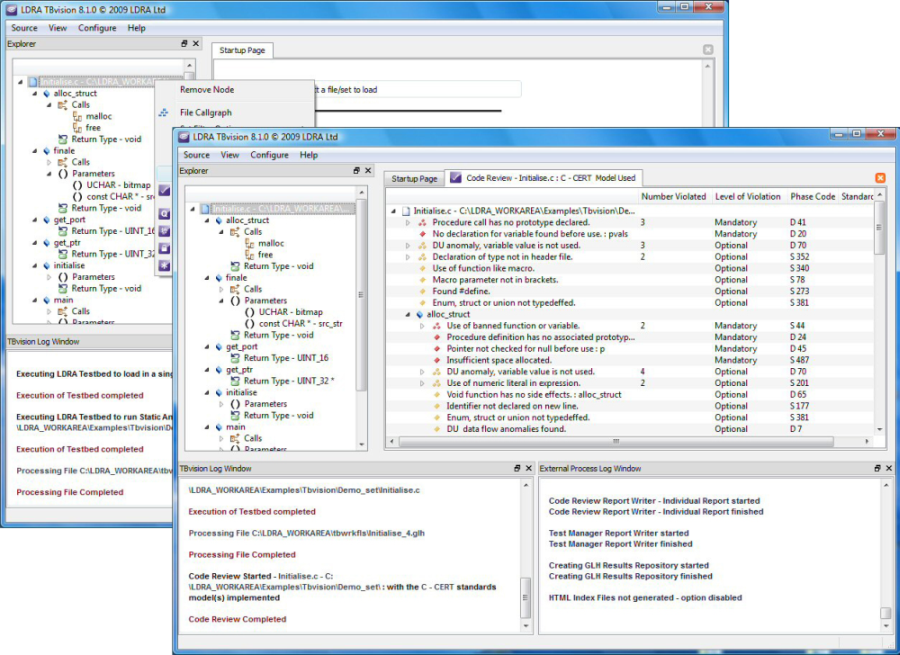Viewport: 900px width, 655px height.
Task: Open Configure menu in front window
Action: click(269, 155)
